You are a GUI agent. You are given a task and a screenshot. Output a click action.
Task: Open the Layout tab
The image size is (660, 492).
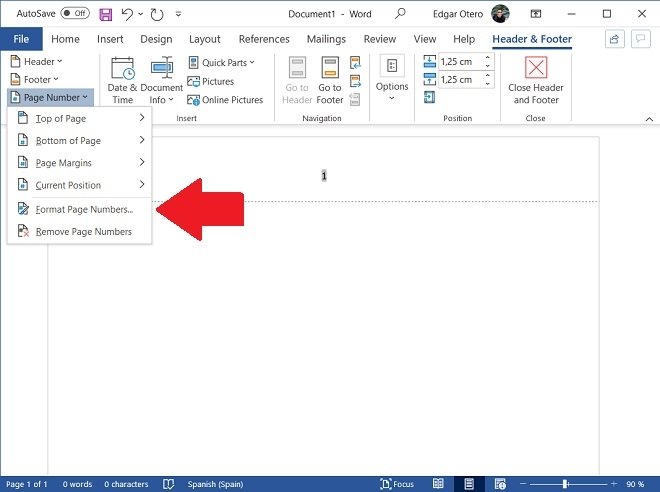tap(205, 39)
